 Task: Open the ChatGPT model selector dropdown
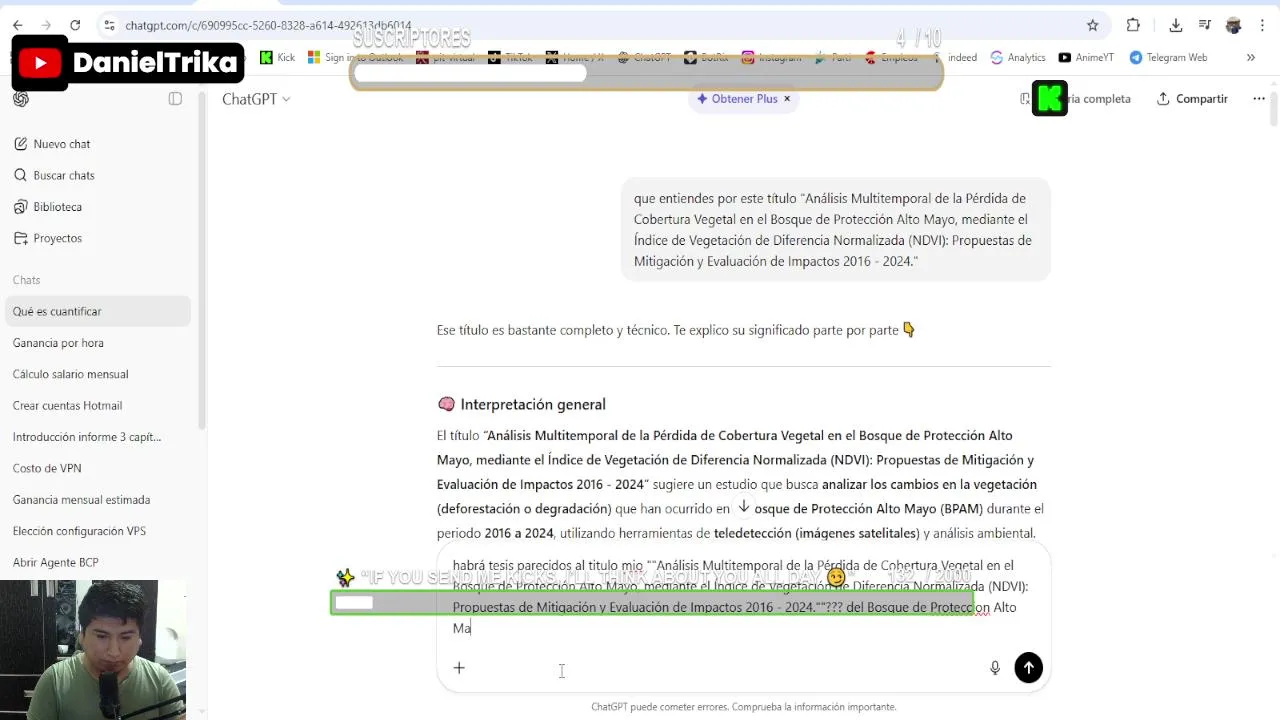click(256, 99)
